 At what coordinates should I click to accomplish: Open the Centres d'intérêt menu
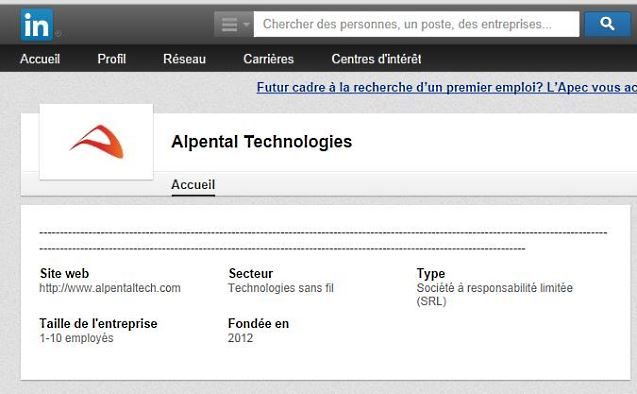click(x=376, y=59)
